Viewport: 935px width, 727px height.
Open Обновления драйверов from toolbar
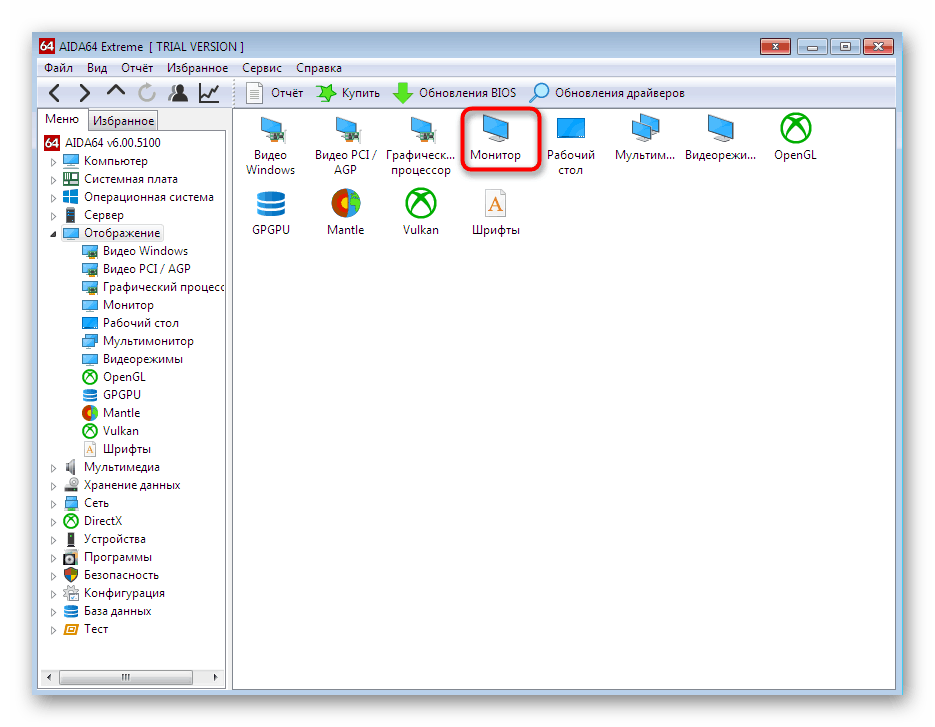click(x=608, y=93)
